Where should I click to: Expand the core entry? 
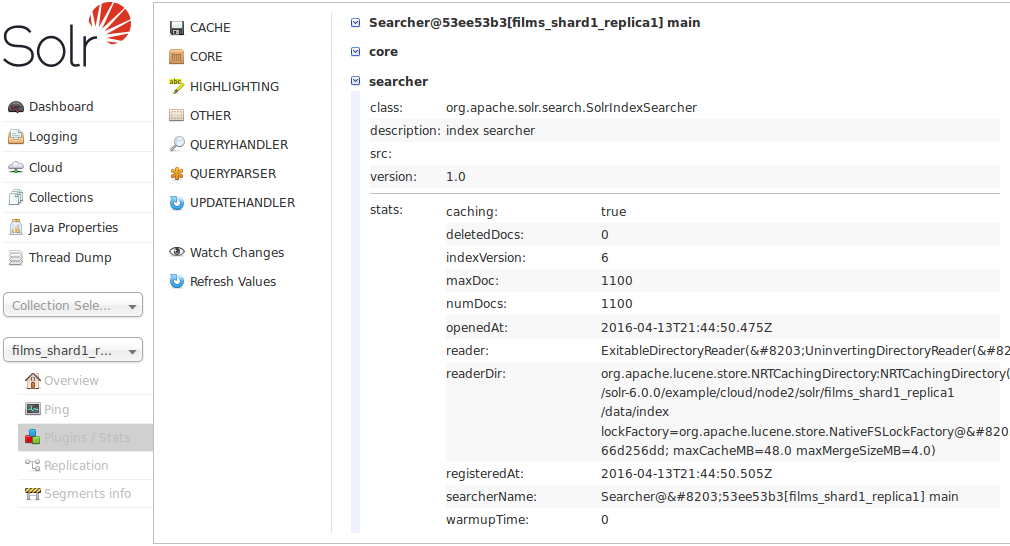click(356, 52)
